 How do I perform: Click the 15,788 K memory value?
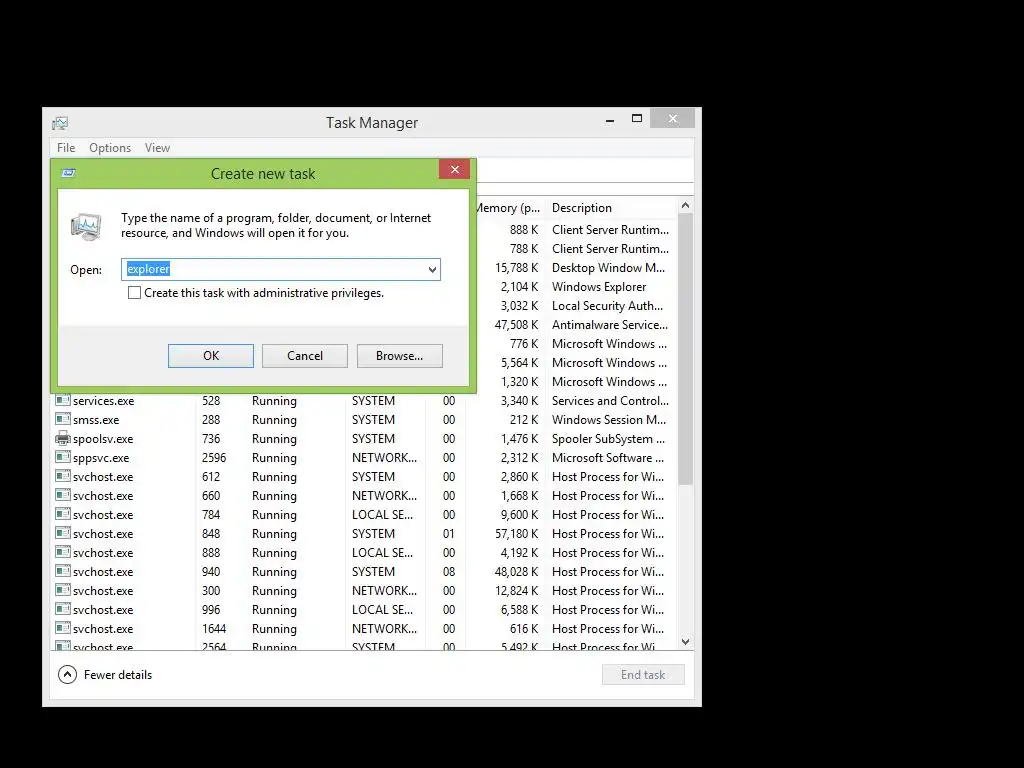click(517, 268)
